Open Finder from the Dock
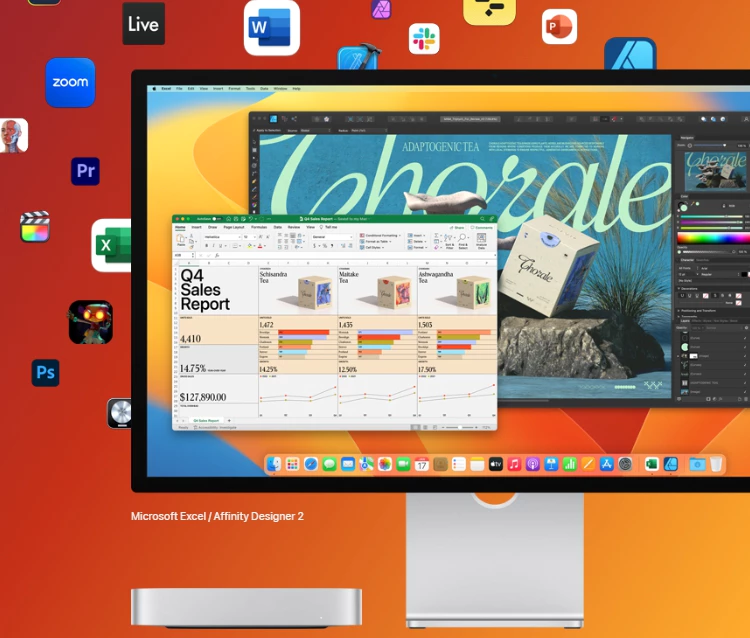This screenshot has height=638, width=750. (274, 464)
